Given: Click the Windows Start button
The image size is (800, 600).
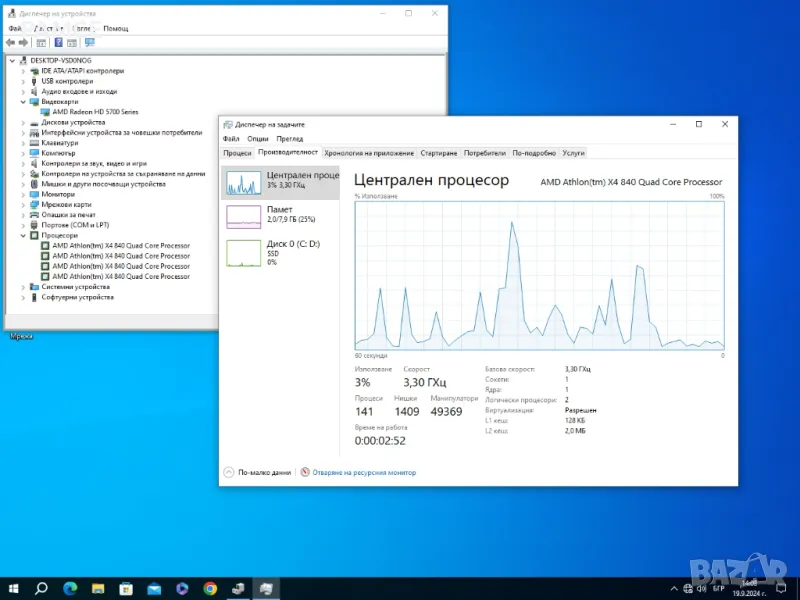Looking at the screenshot, I should pos(14,588).
